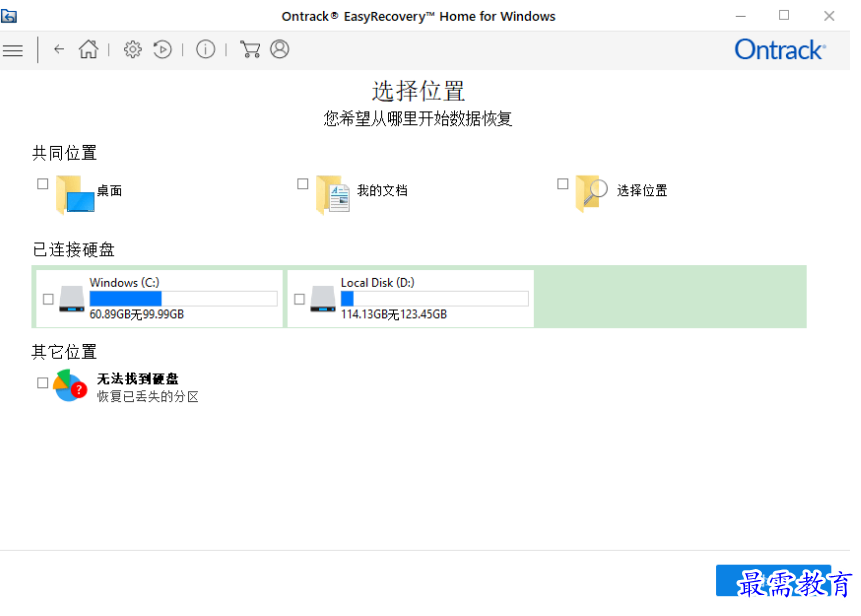Select the 选择位置 search folder icon
861x616 pixels.
click(592, 193)
